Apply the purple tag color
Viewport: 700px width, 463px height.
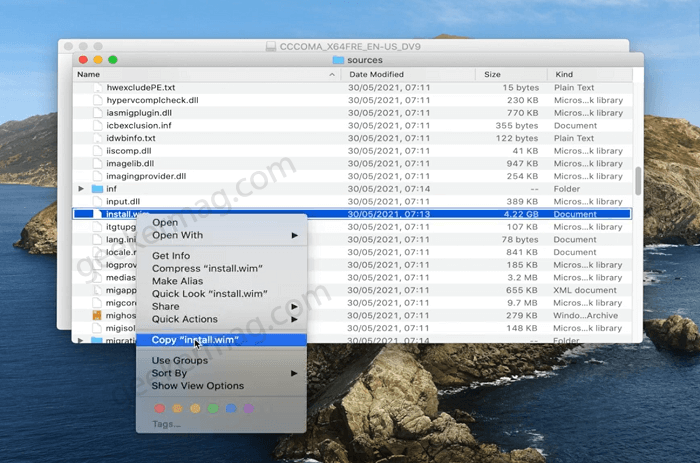(249, 409)
